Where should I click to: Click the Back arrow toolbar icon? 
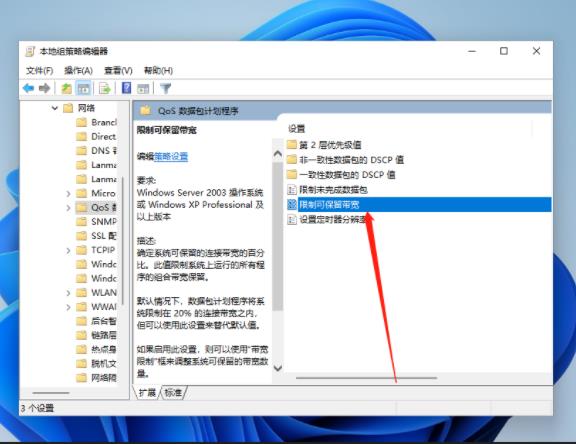[x=28, y=88]
